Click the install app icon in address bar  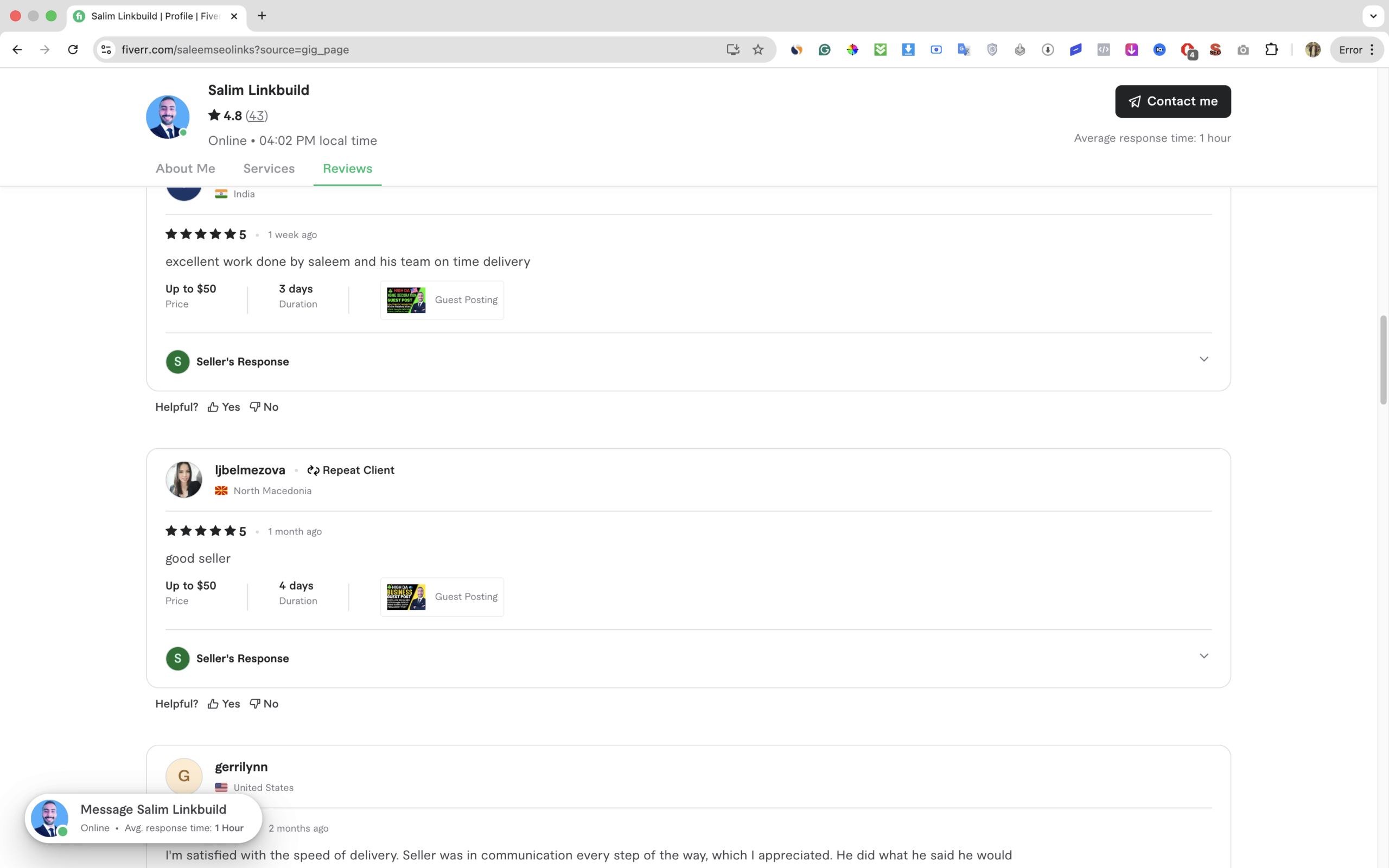pos(732,49)
